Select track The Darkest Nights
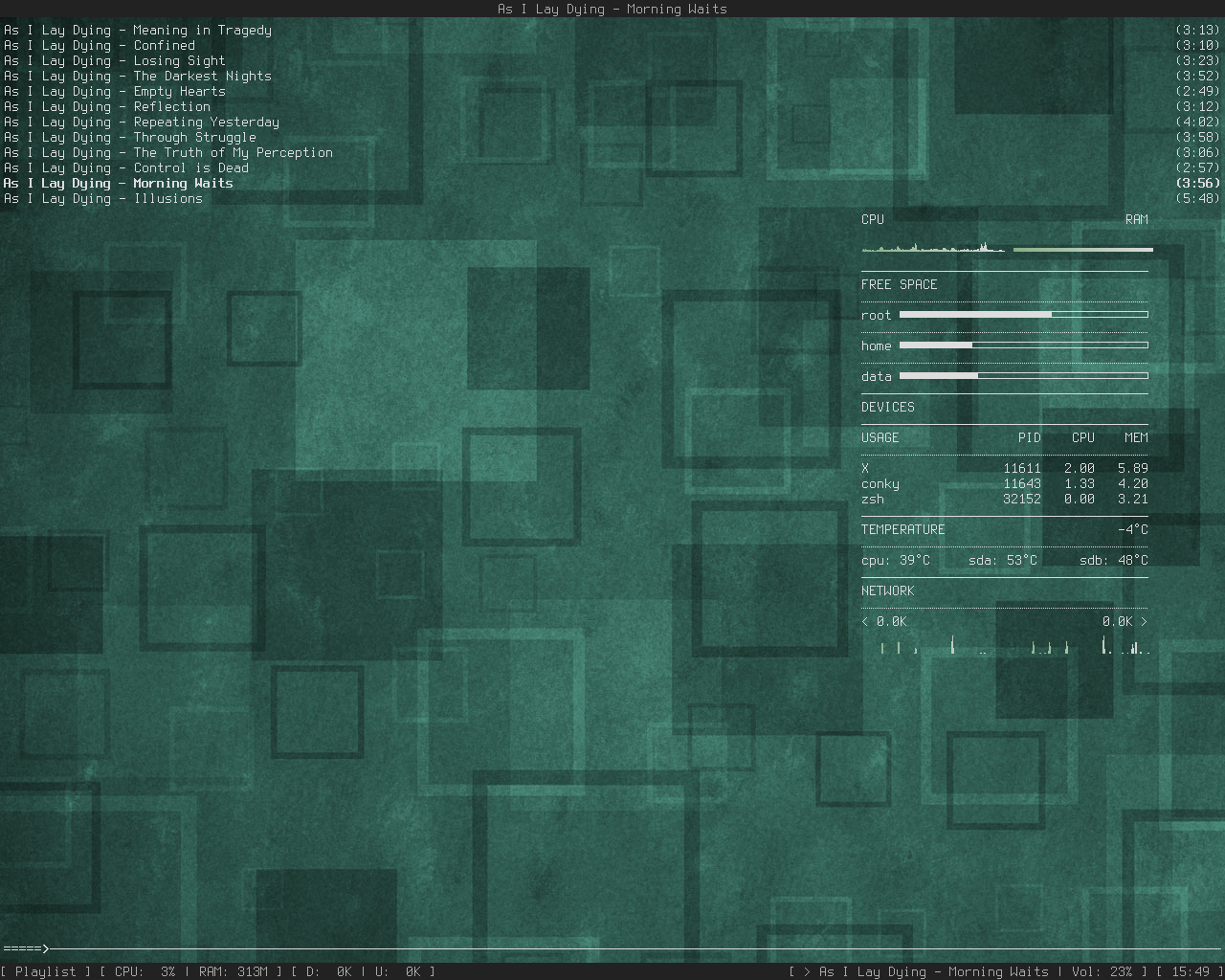The image size is (1225, 980). (x=138, y=77)
